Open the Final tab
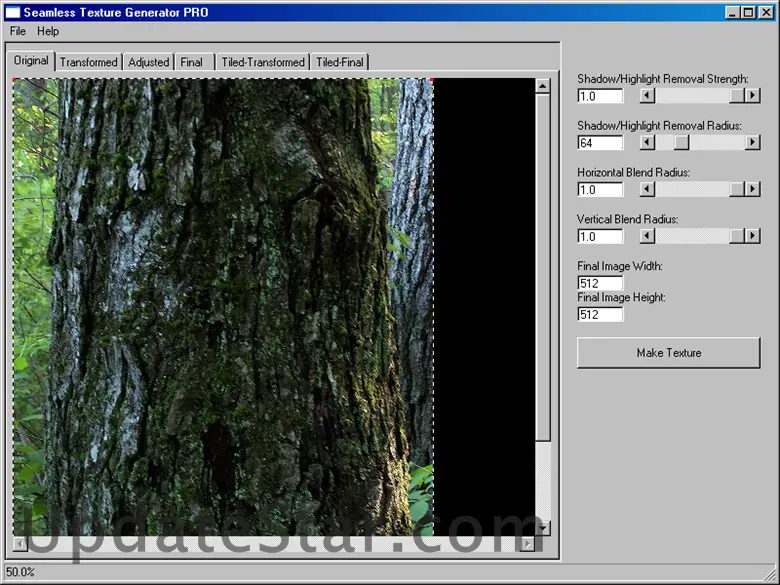The image size is (780, 585). [x=192, y=62]
